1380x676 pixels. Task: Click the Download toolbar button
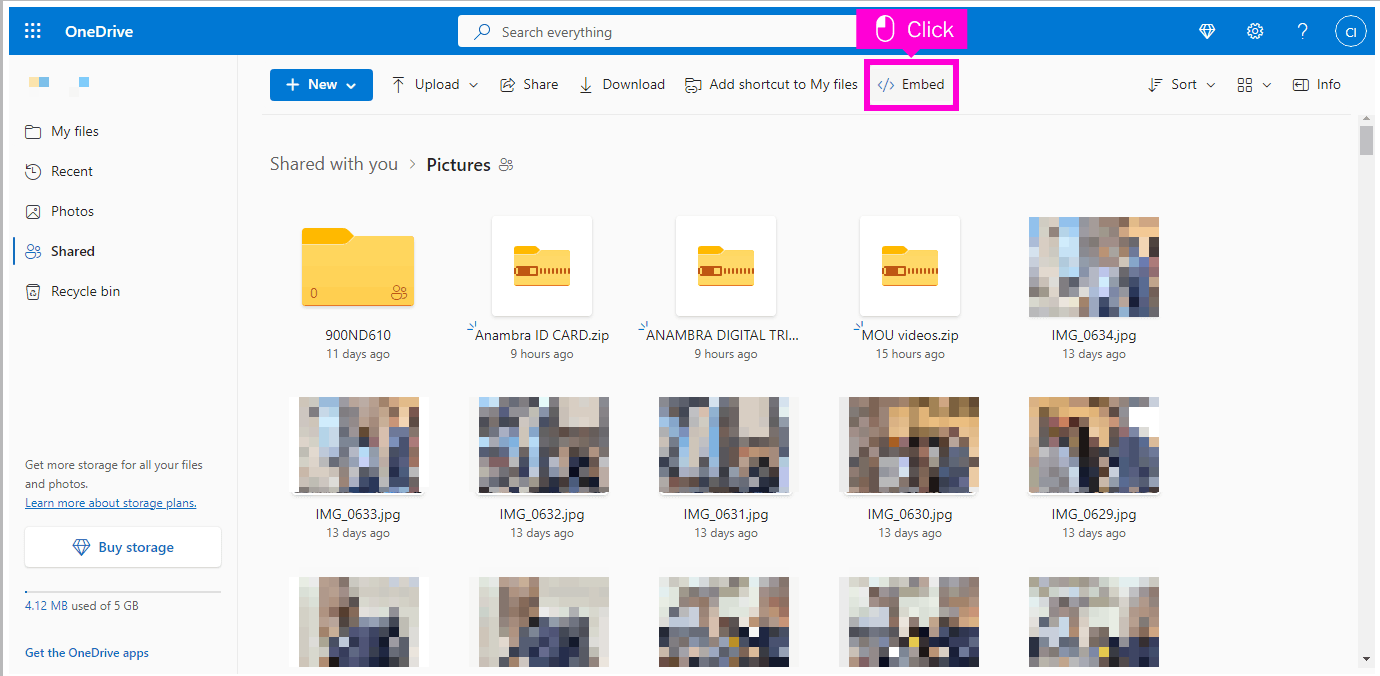622,85
